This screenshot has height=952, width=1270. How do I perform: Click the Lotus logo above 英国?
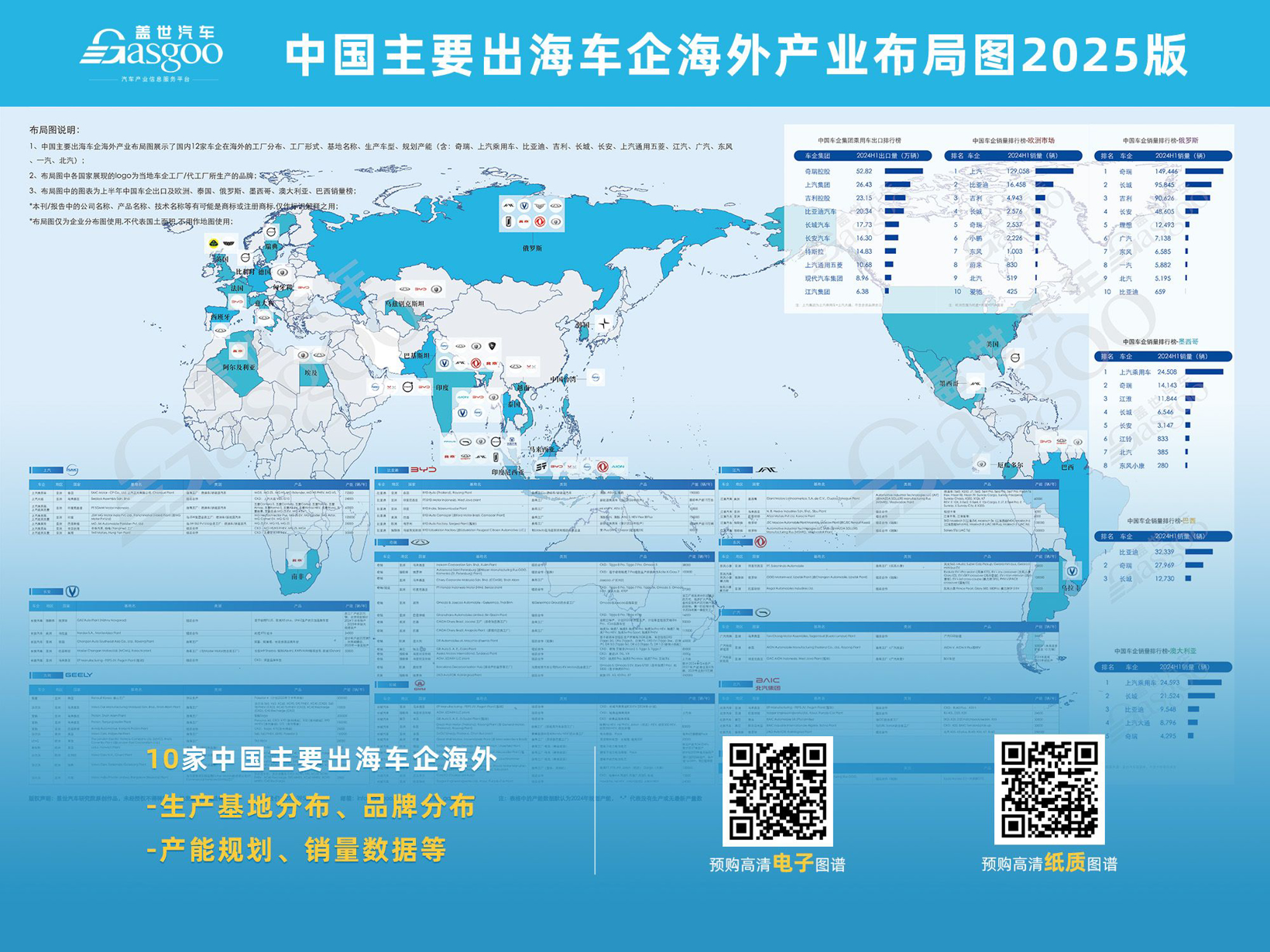(x=213, y=242)
